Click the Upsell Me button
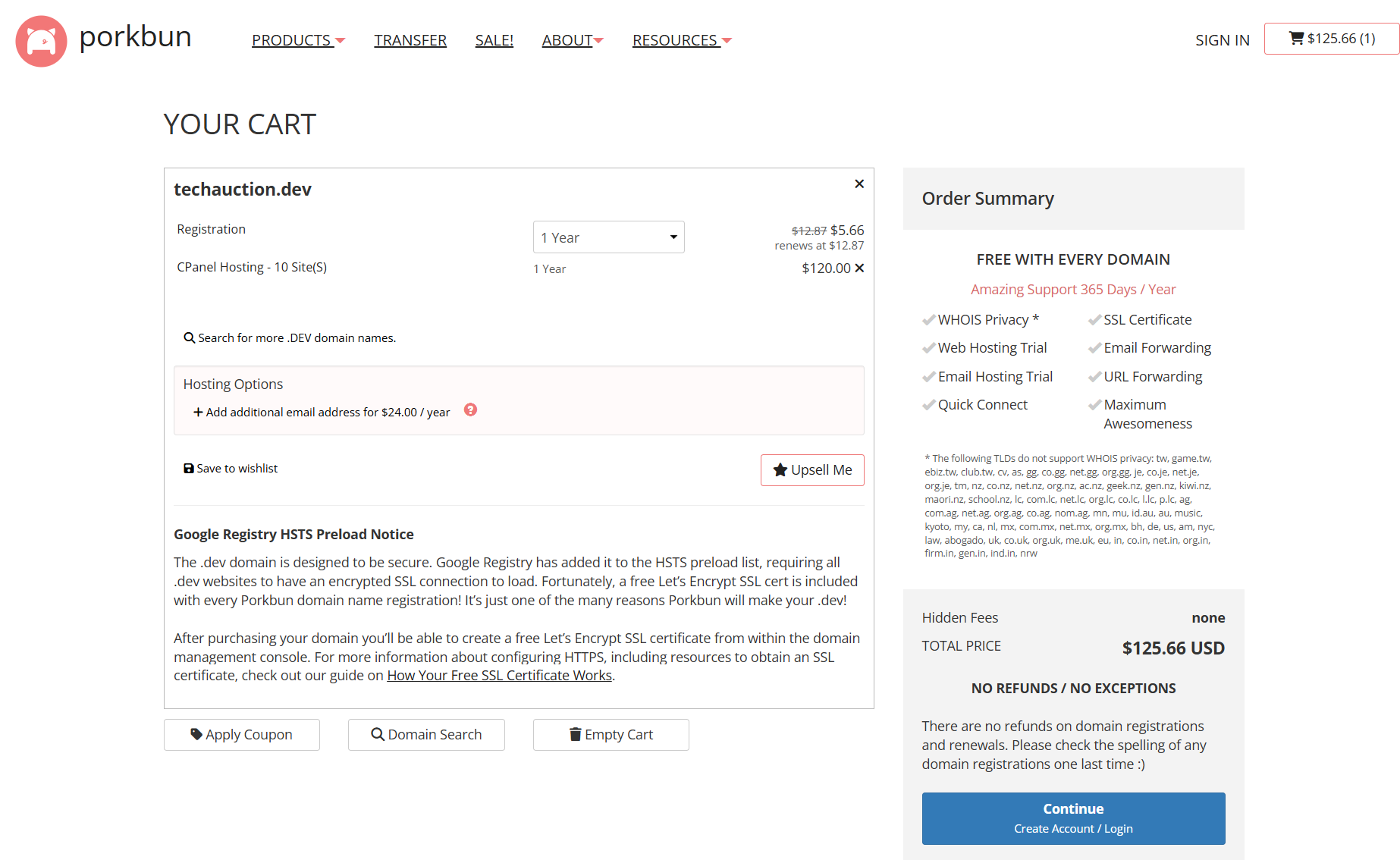 pos(812,470)
